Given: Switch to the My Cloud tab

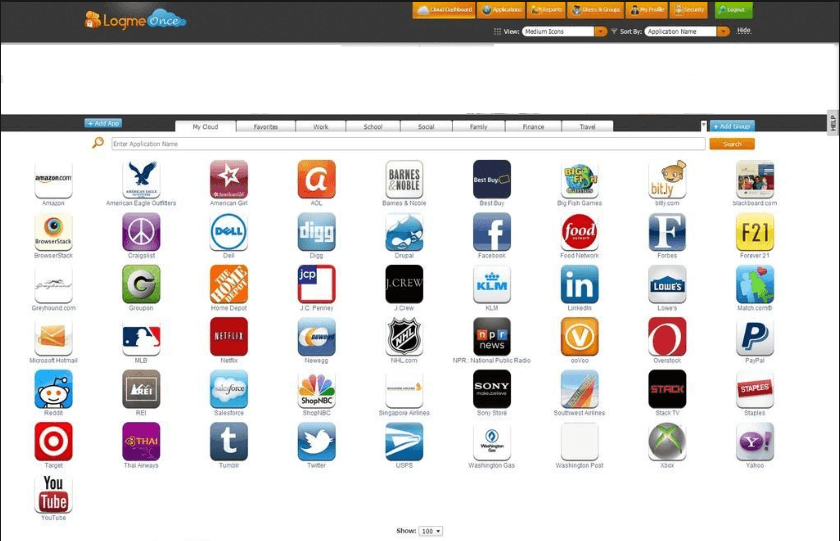Looking at the screenshot, I should (205, 126).
